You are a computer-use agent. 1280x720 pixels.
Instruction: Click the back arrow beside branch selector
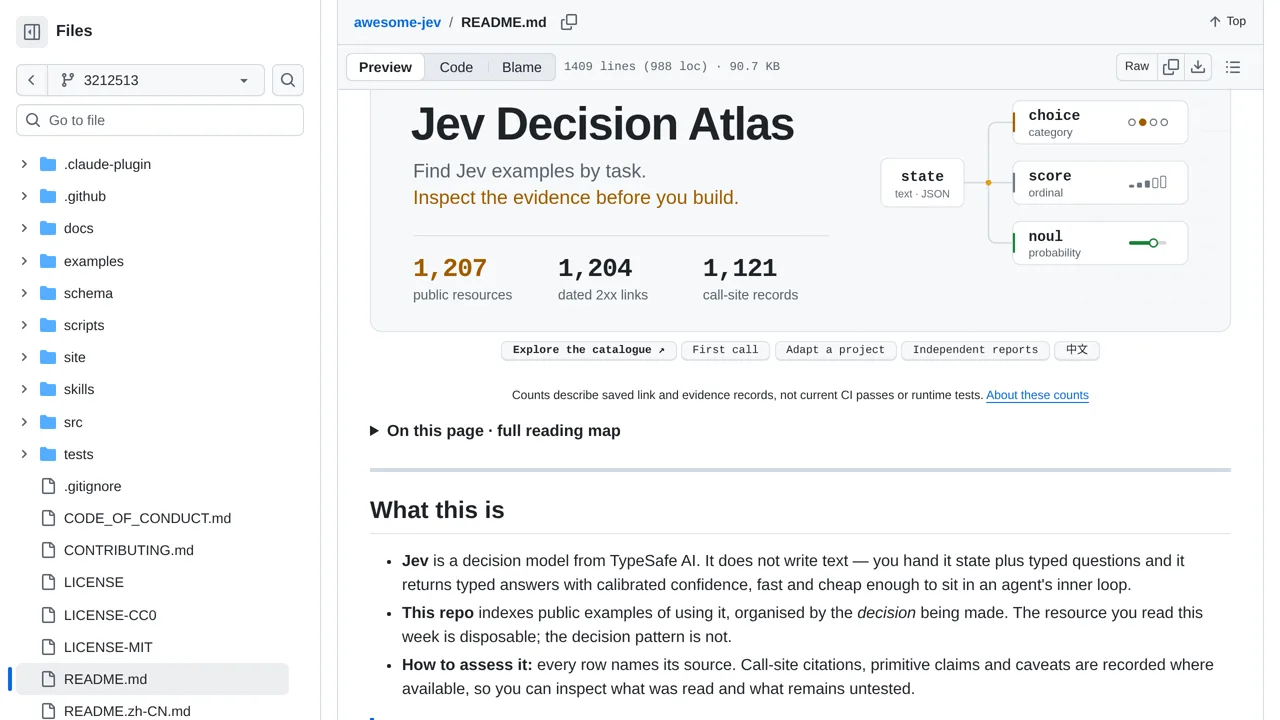click(x=32, y=80)
